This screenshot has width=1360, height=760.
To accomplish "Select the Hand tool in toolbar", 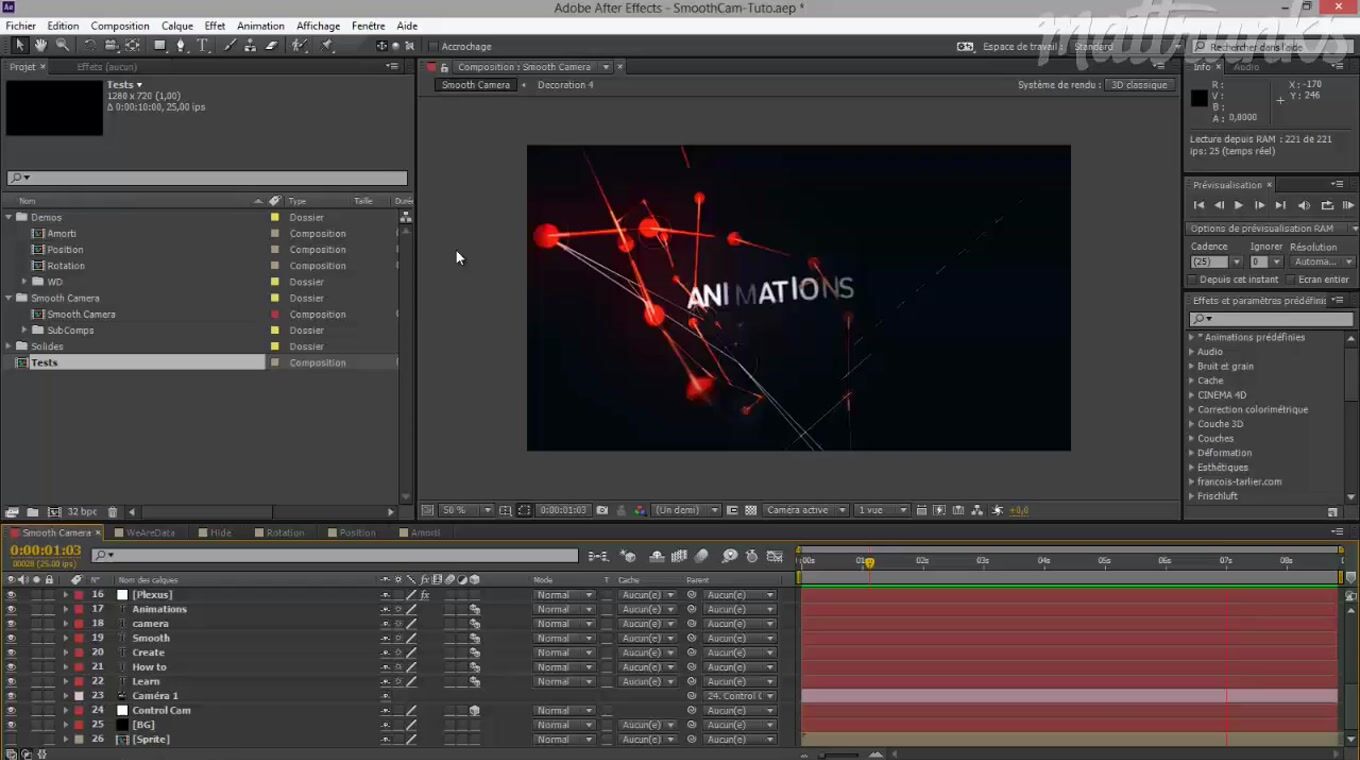I will [x=41, y=46].
